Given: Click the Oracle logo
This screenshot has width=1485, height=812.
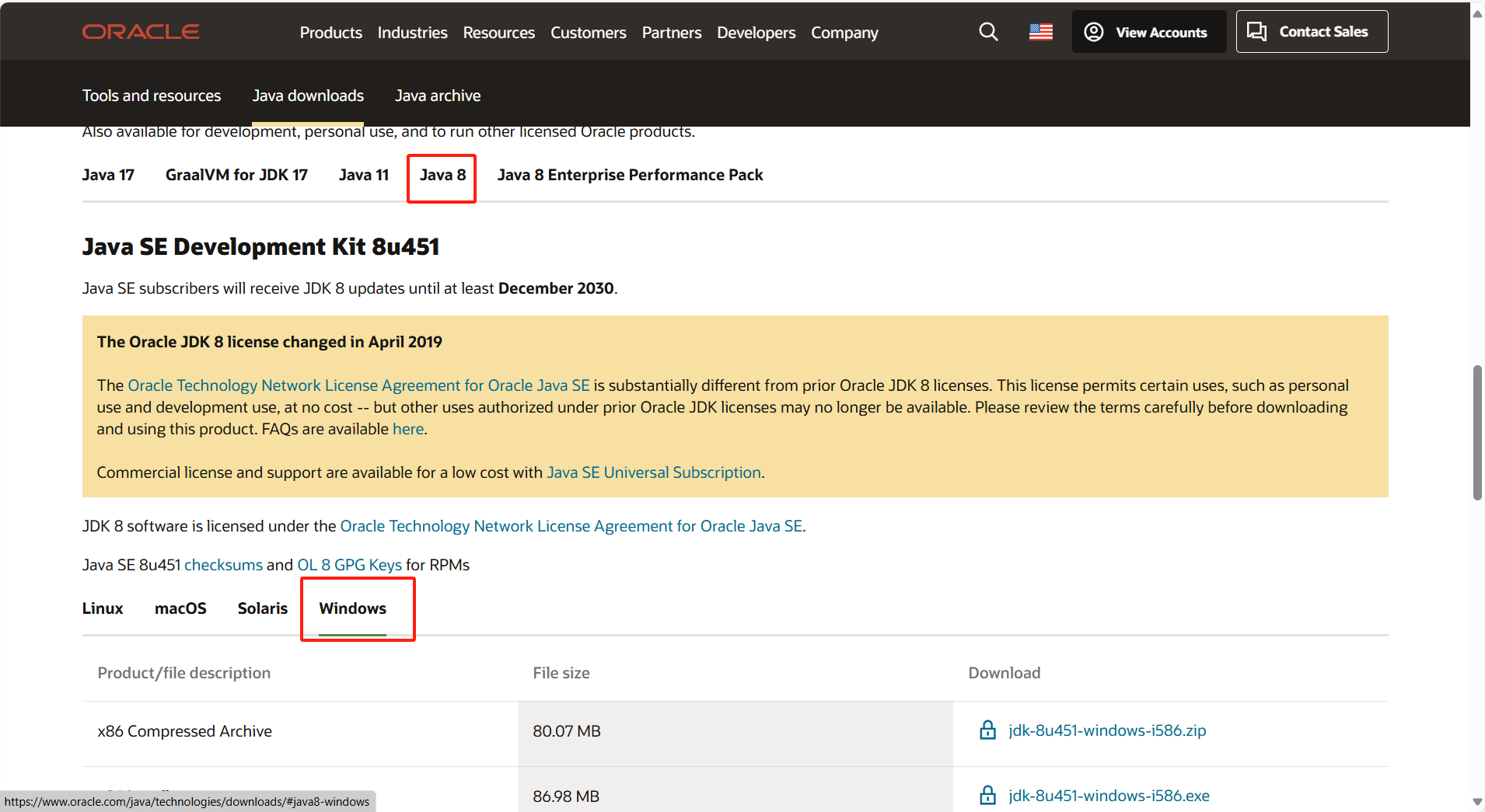Looking at the screenshot, I should point(141,32).
